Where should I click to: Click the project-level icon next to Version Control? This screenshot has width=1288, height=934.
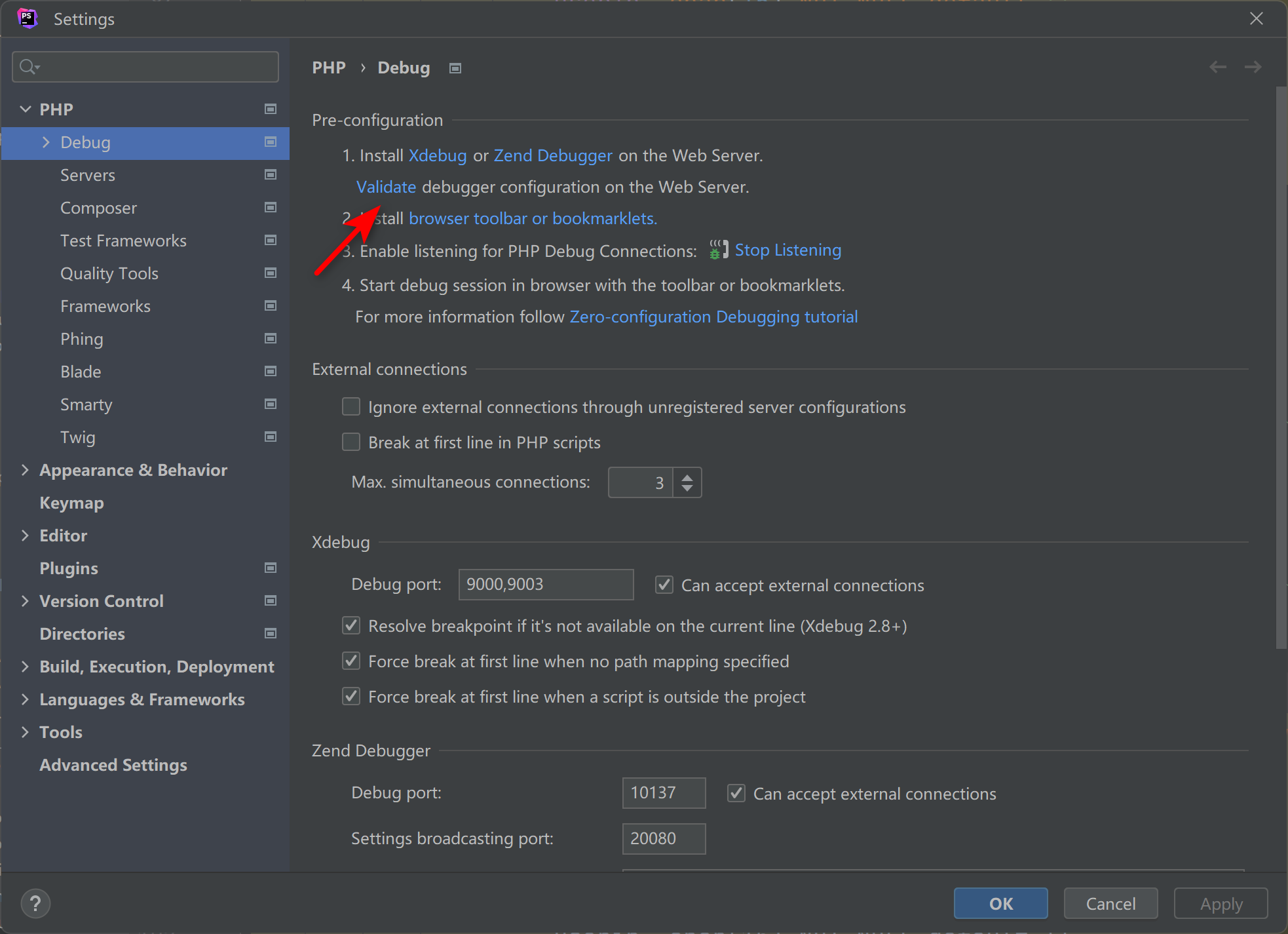[x=270, y=601]
